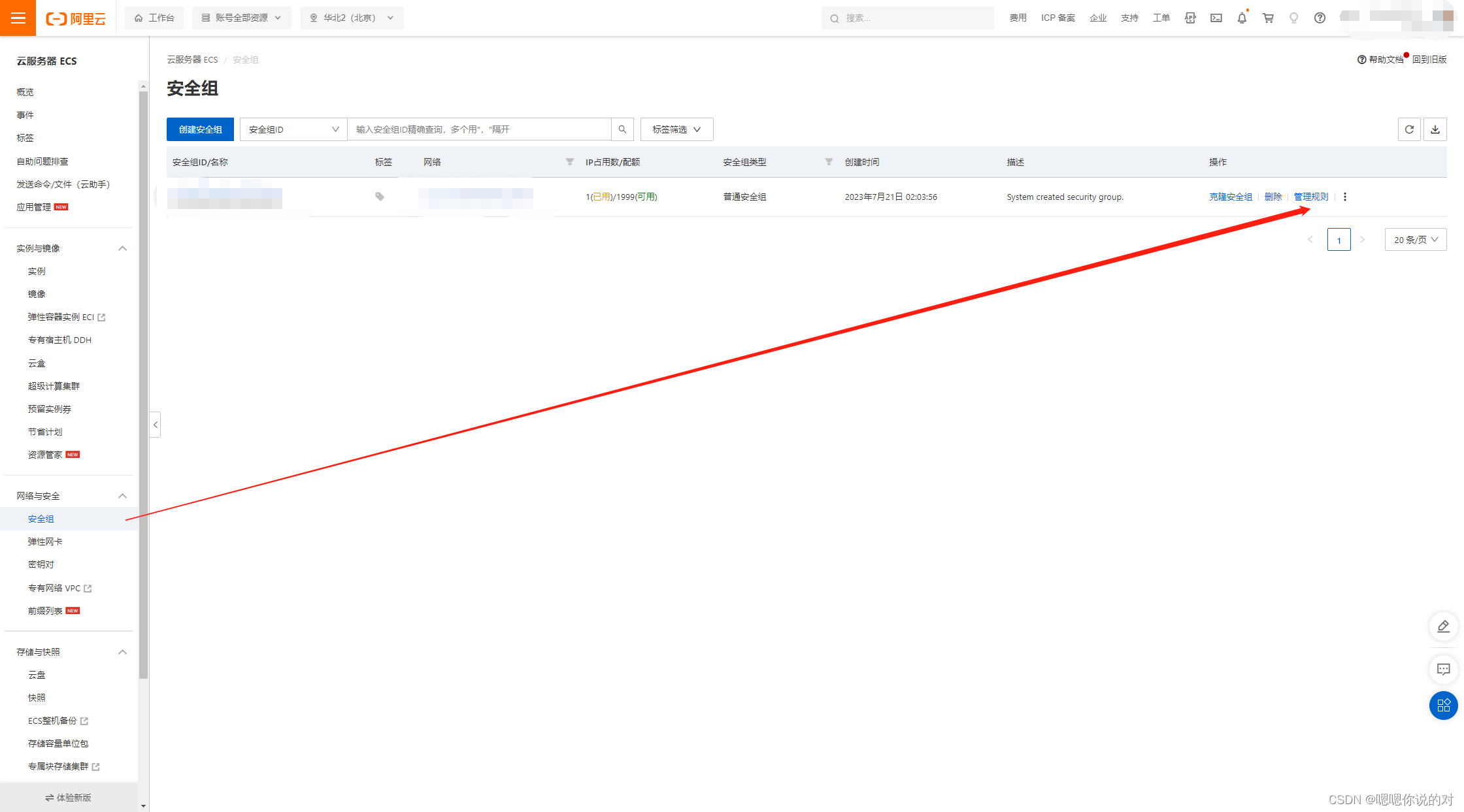The image size is (1464, 812).
Task: Open the three-dot more actions menu
Action: point(1345,197)
